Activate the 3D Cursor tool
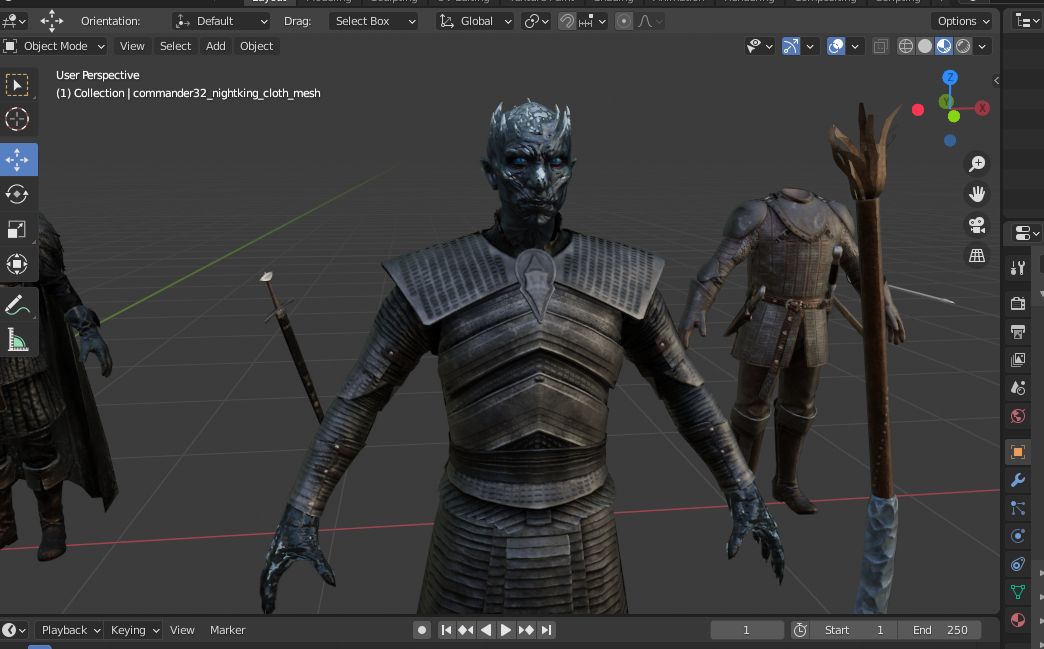This screenshot has width=1044, height=649. tap(17, 119)
